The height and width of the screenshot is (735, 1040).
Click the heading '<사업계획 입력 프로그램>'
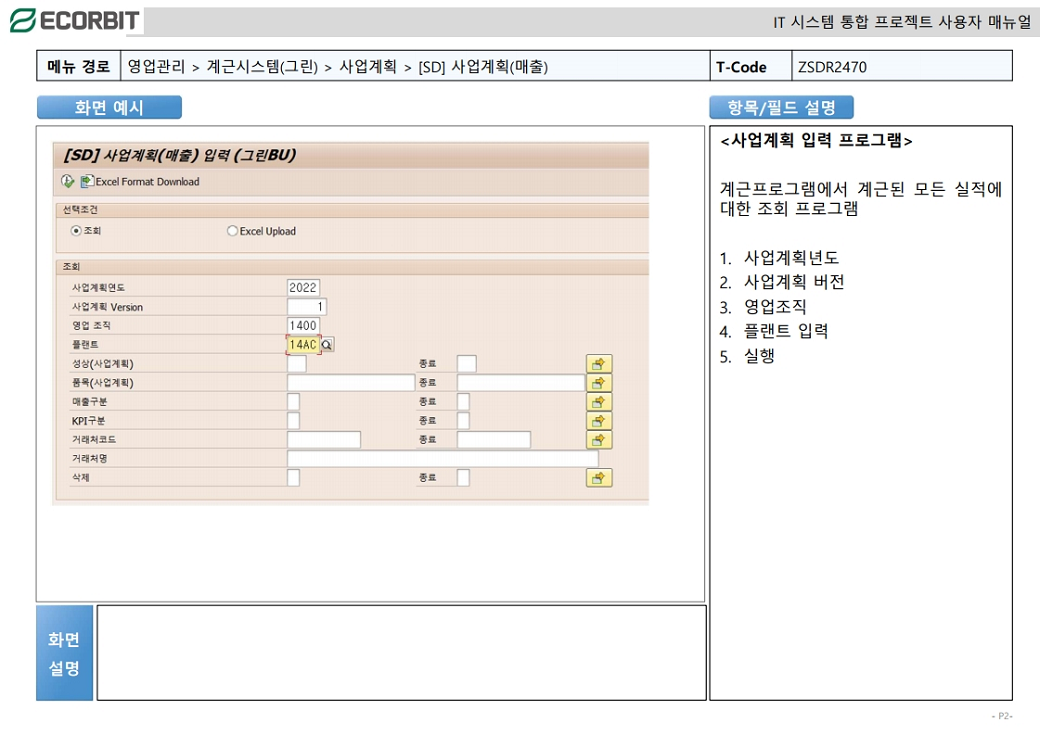[x=816, y=141]
